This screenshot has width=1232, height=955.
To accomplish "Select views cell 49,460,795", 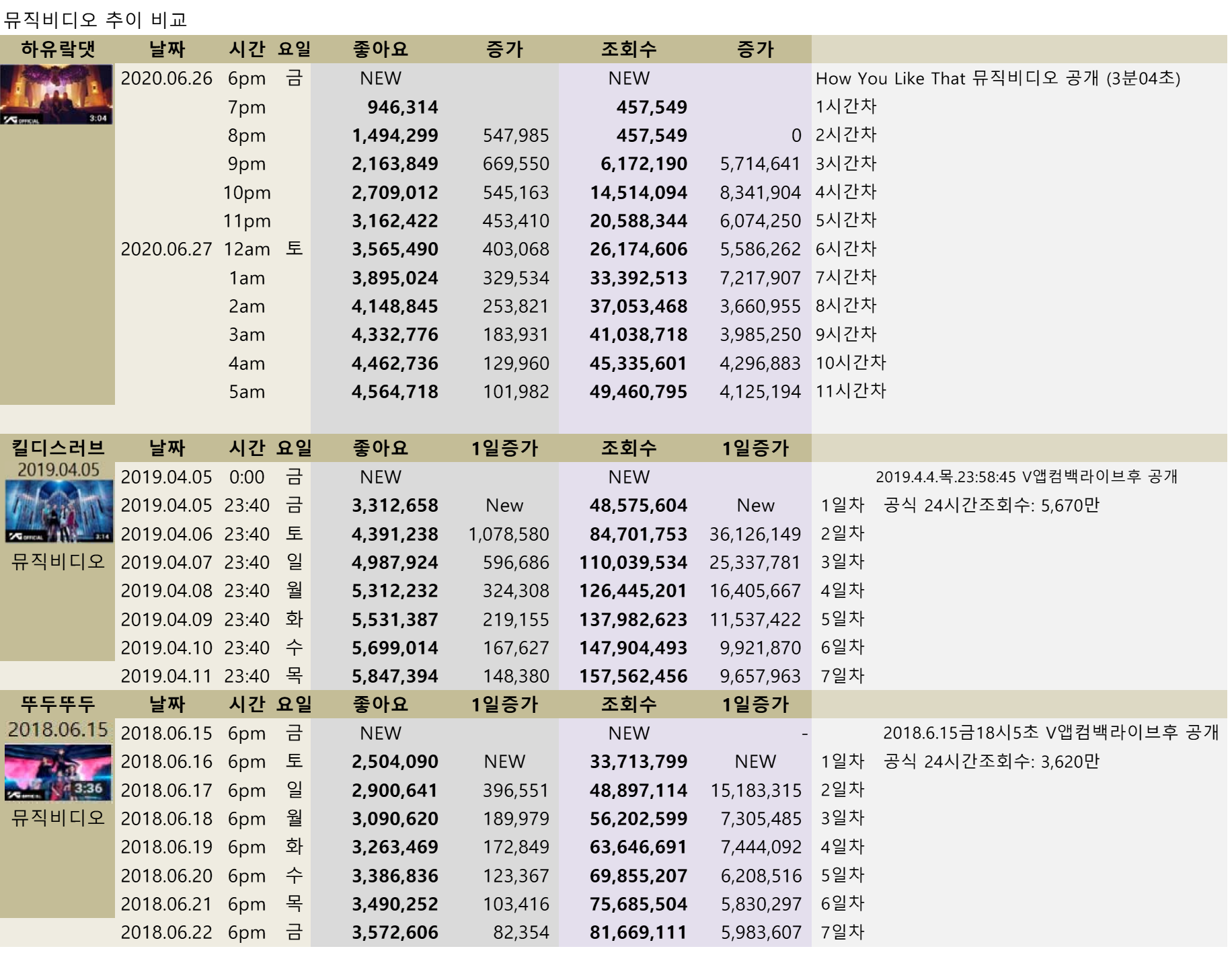I will (638, 391).
